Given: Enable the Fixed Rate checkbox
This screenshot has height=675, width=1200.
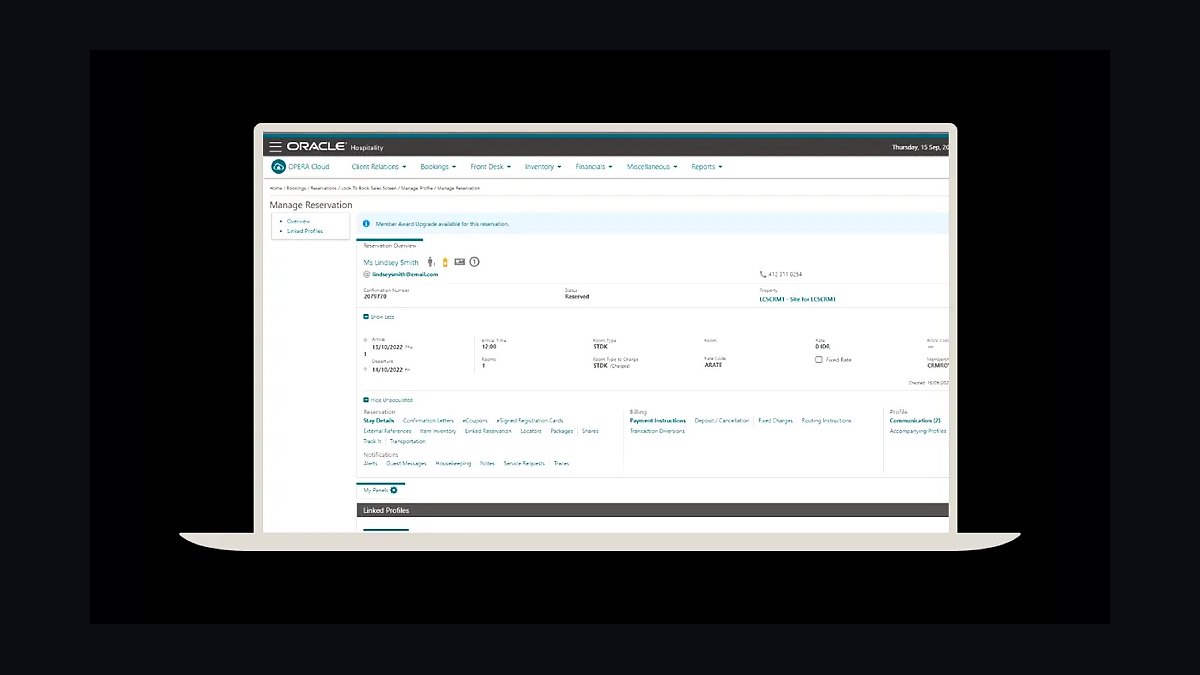Looking at the screenshot, I should click(819, 359).
